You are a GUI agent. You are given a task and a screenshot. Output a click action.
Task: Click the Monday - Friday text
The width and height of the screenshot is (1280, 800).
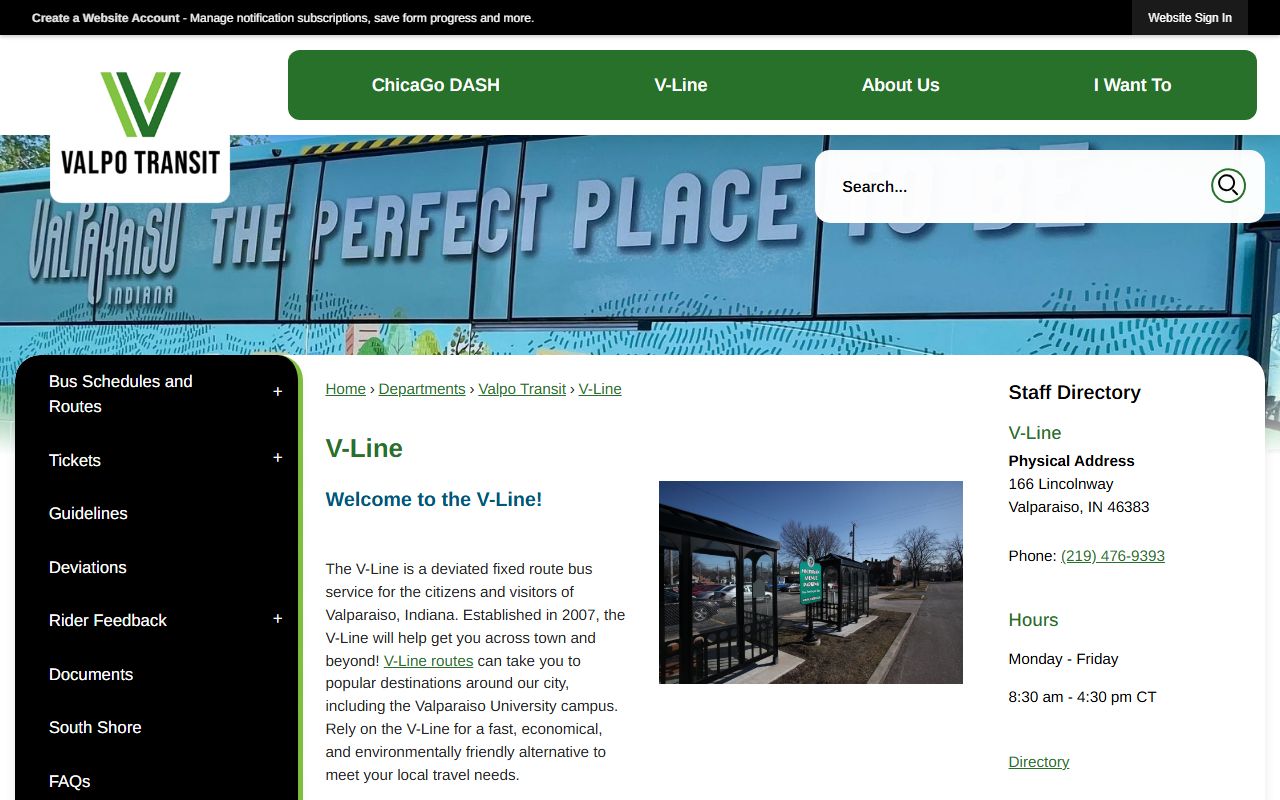[1064, 659]
